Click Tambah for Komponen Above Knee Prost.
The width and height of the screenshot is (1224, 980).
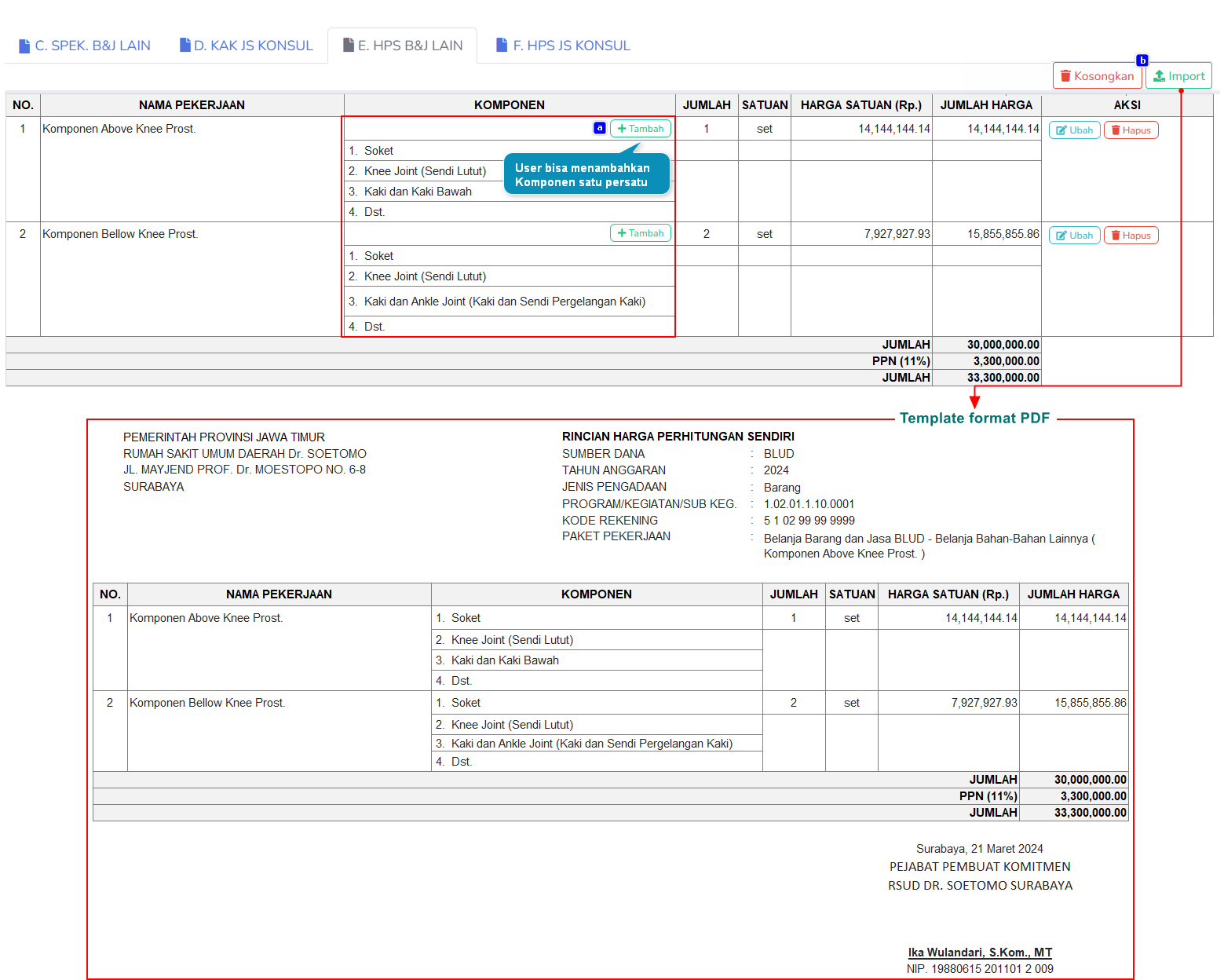641,129
